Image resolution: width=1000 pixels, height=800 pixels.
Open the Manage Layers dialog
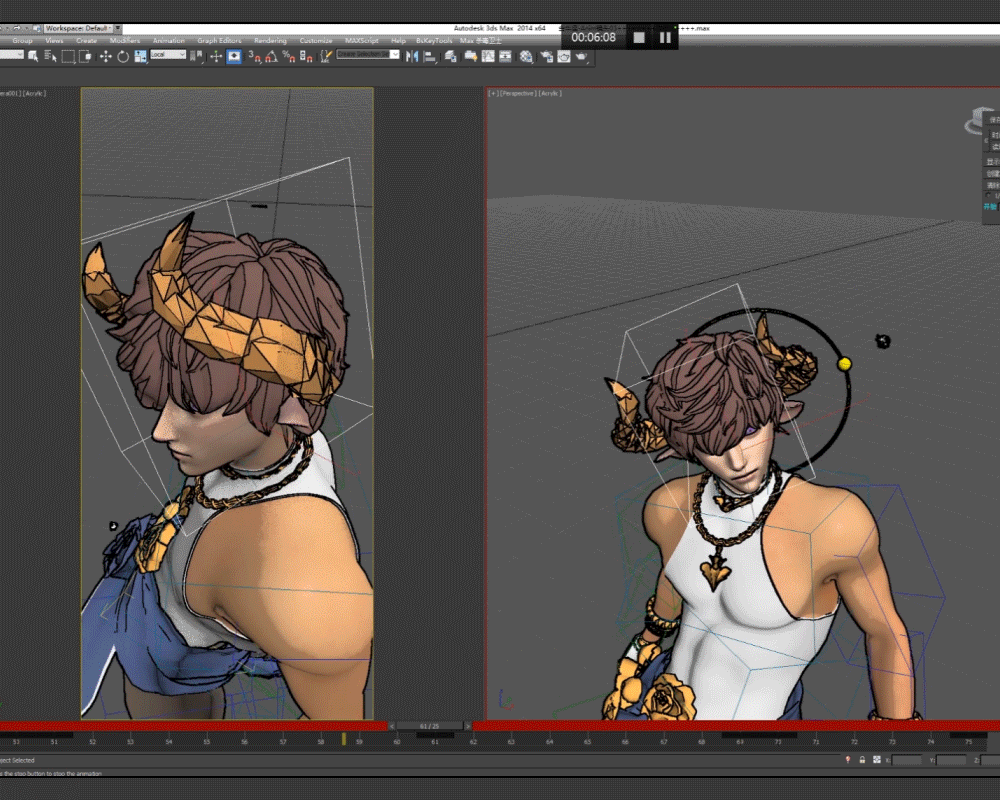[451, 56]
